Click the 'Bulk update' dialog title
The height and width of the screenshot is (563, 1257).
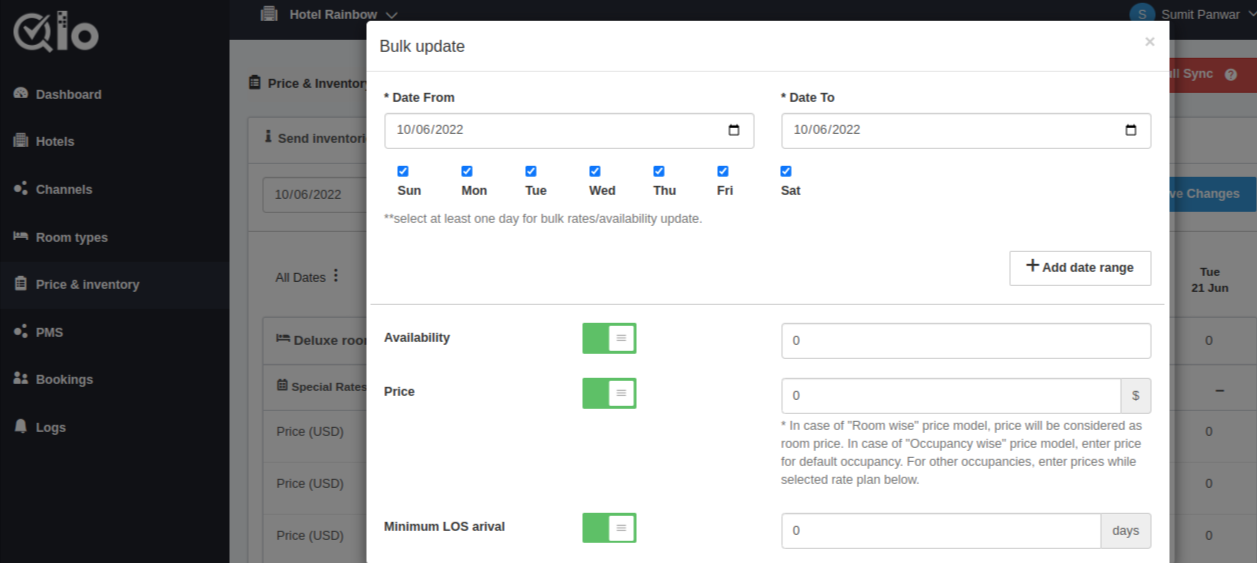(422, 46)
